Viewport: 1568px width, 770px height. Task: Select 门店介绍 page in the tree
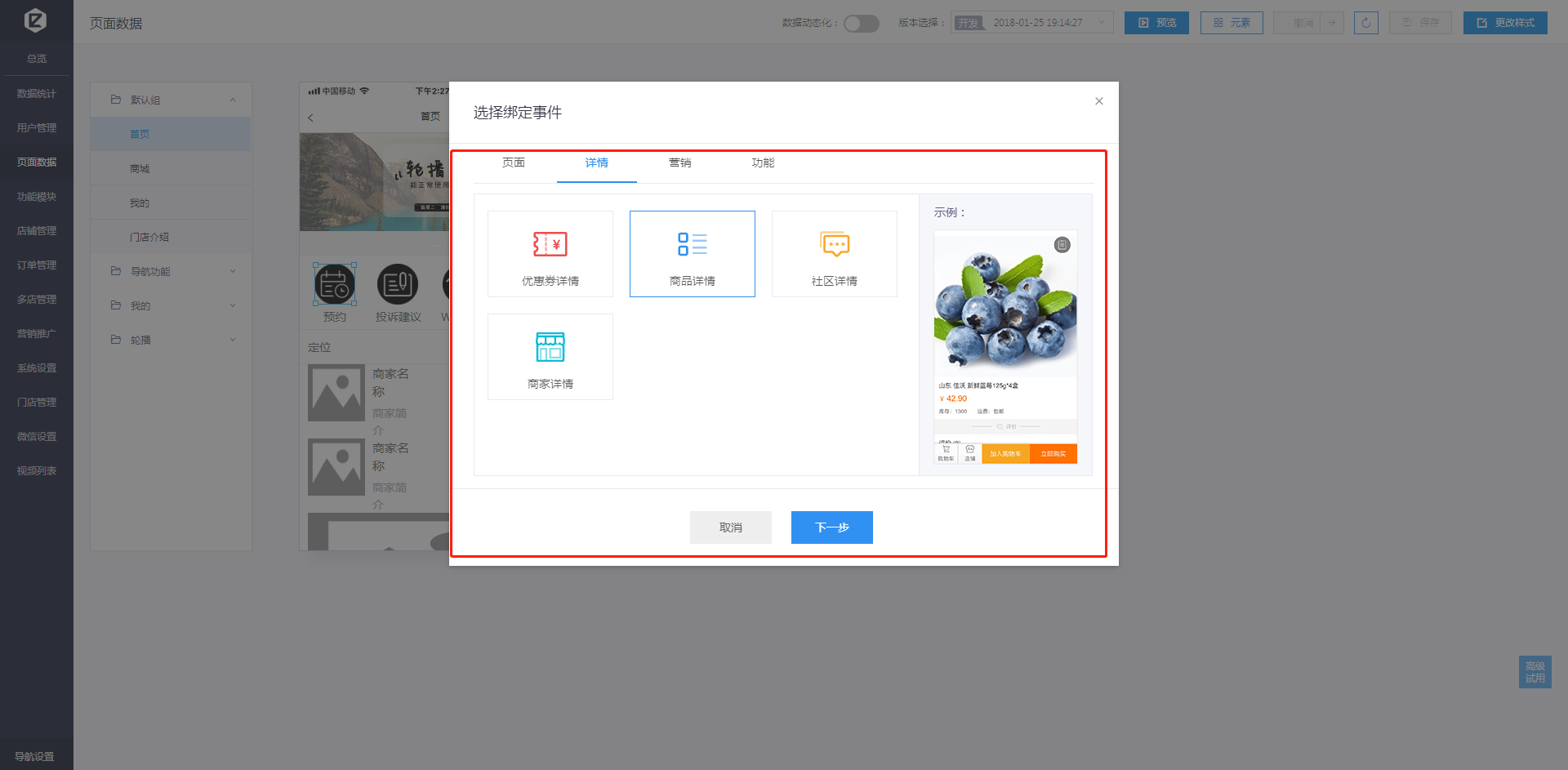[149, 237]
